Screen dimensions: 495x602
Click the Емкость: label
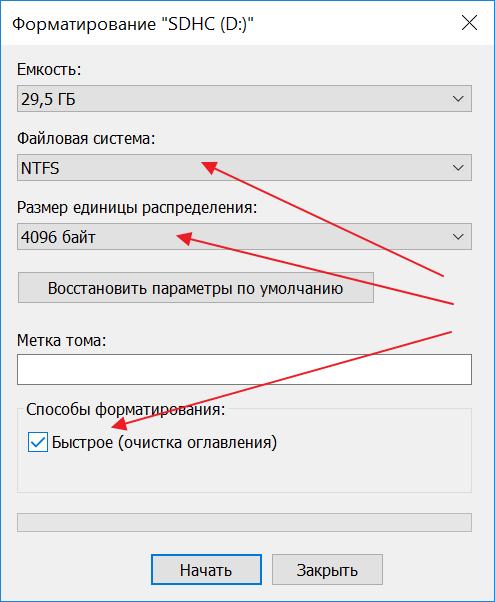pyautogui.click(x=49, y=70)
